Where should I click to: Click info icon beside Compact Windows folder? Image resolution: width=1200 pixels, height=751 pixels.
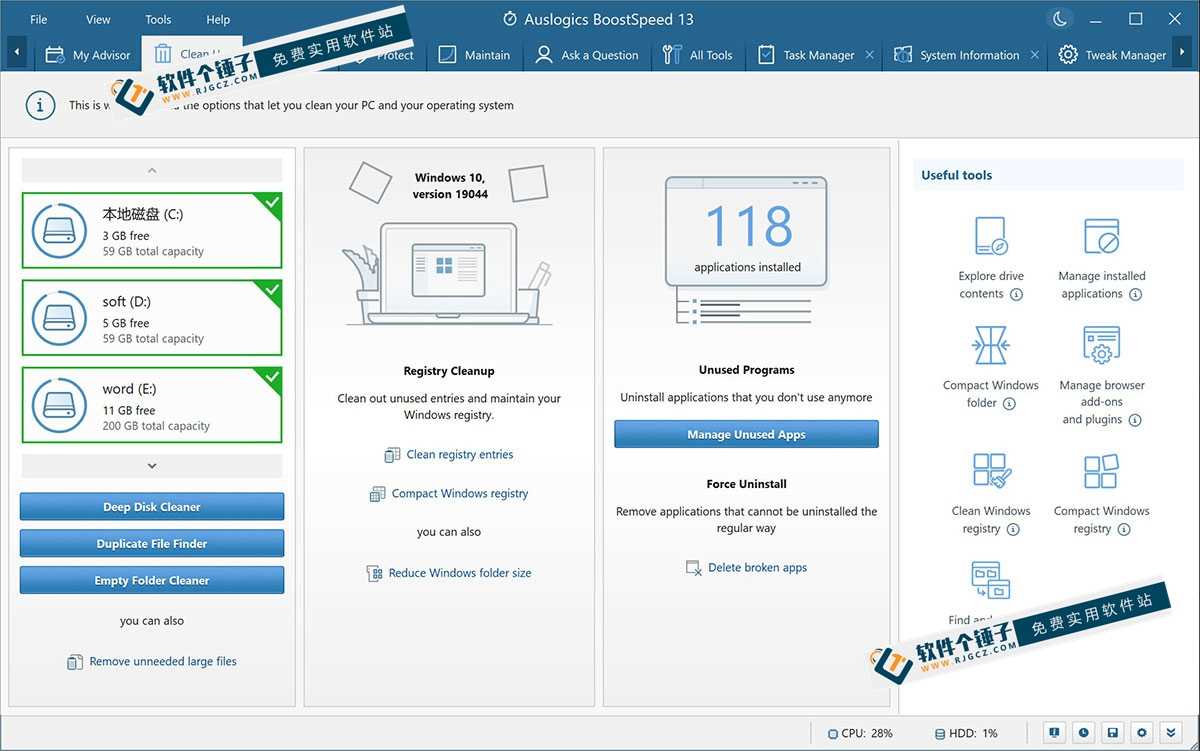(1009, 403)
